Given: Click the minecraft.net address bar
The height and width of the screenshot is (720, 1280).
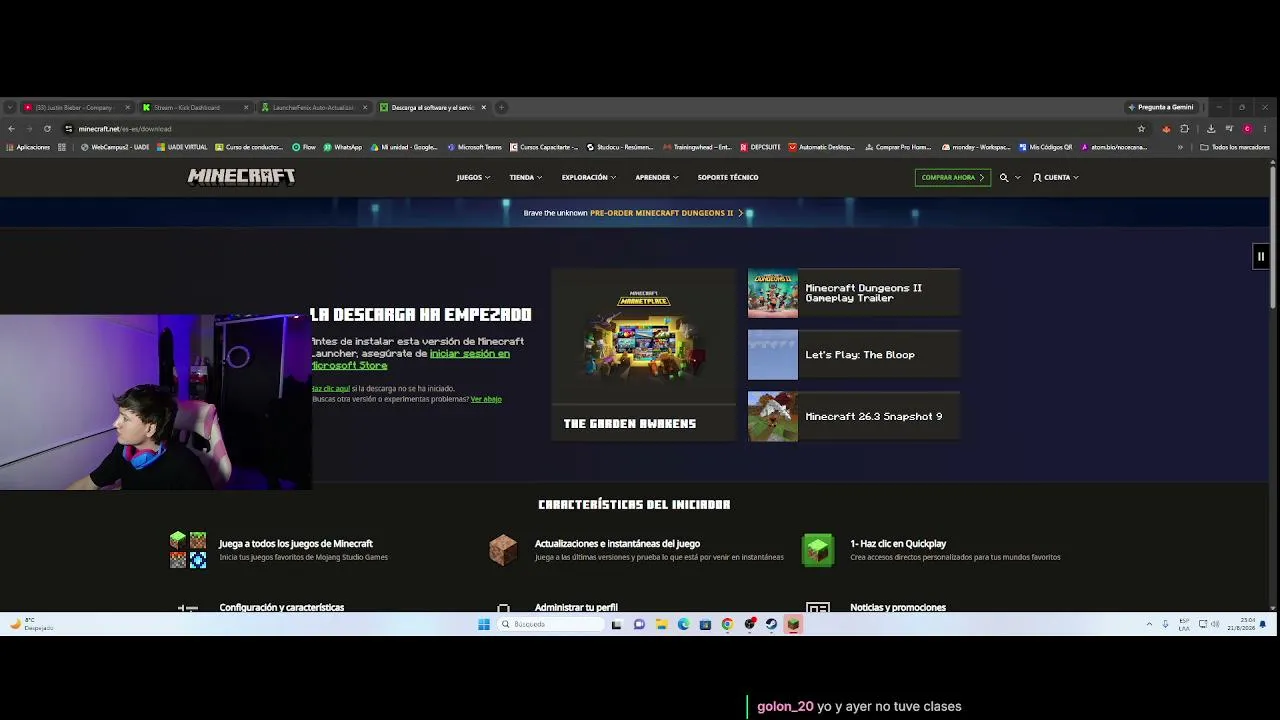Looking at the screenshot, I should point(600,128).
